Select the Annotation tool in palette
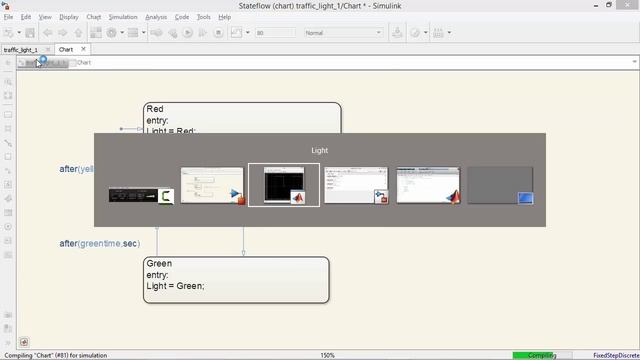Image resolution: width=640 pixels, height=360 pixels. (8, 241)
